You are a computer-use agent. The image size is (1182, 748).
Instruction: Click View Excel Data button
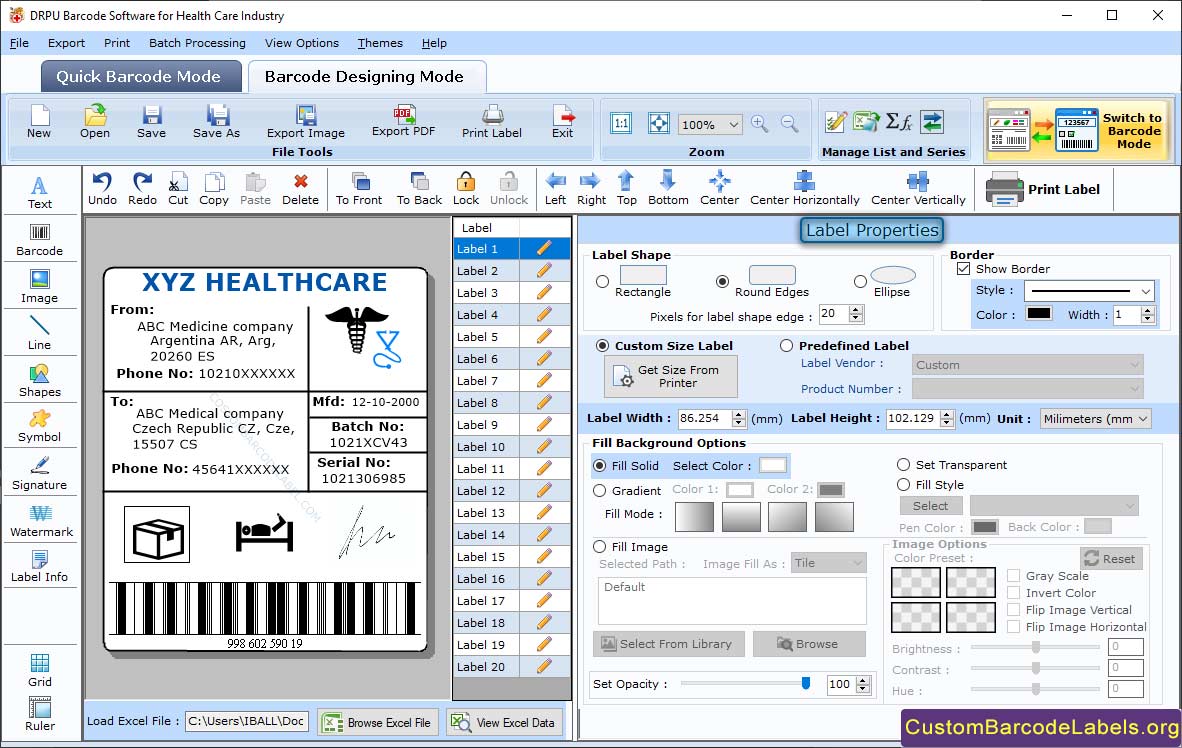tap(504, 722)
